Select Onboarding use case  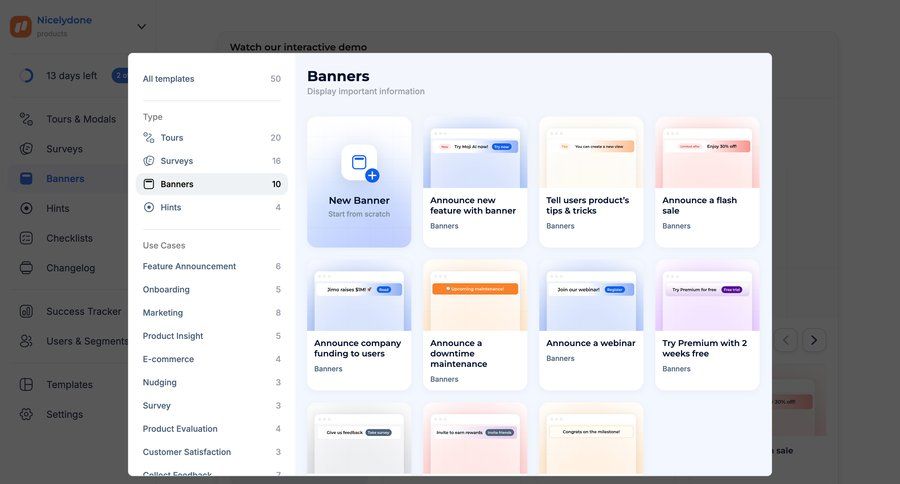coord(212,289)
